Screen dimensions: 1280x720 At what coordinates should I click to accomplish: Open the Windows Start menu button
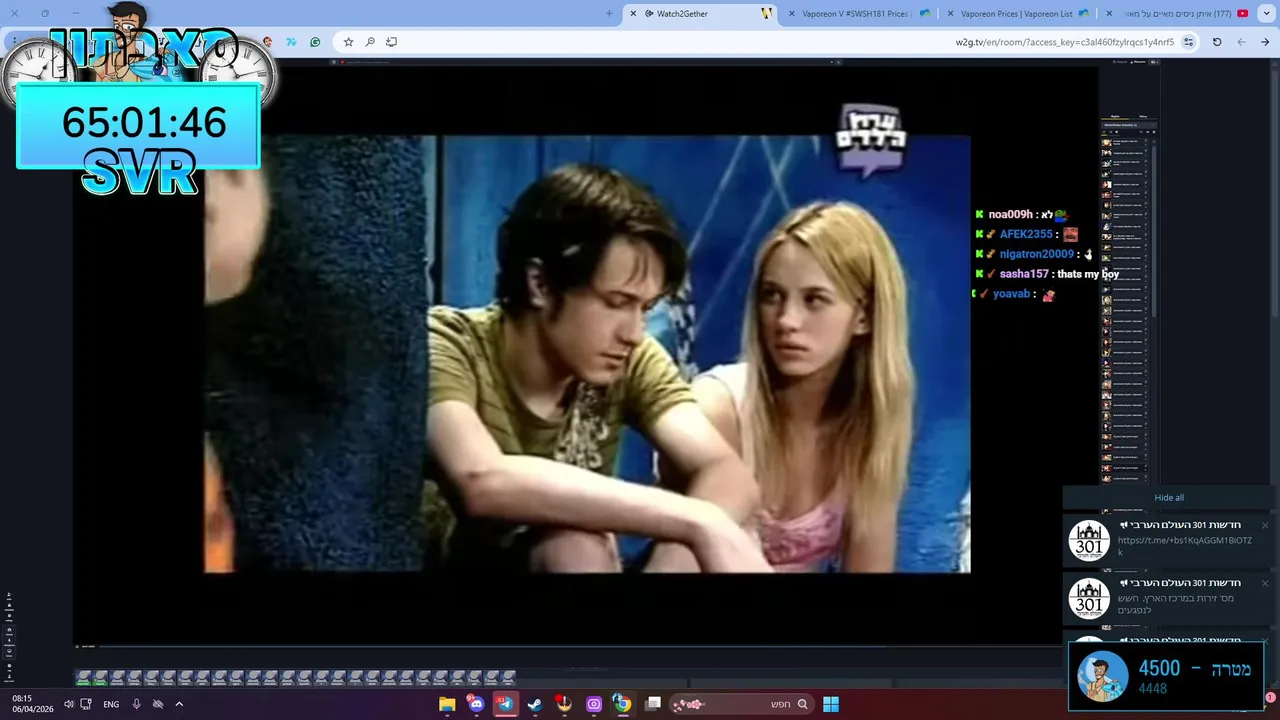pos(831,704)
